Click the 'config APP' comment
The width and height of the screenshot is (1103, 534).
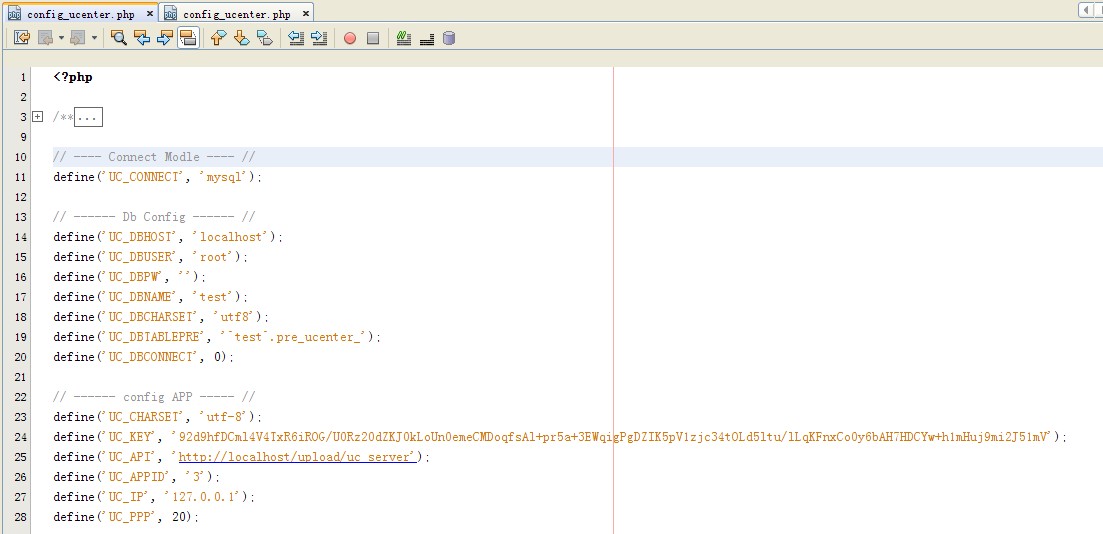coord(154,397)
